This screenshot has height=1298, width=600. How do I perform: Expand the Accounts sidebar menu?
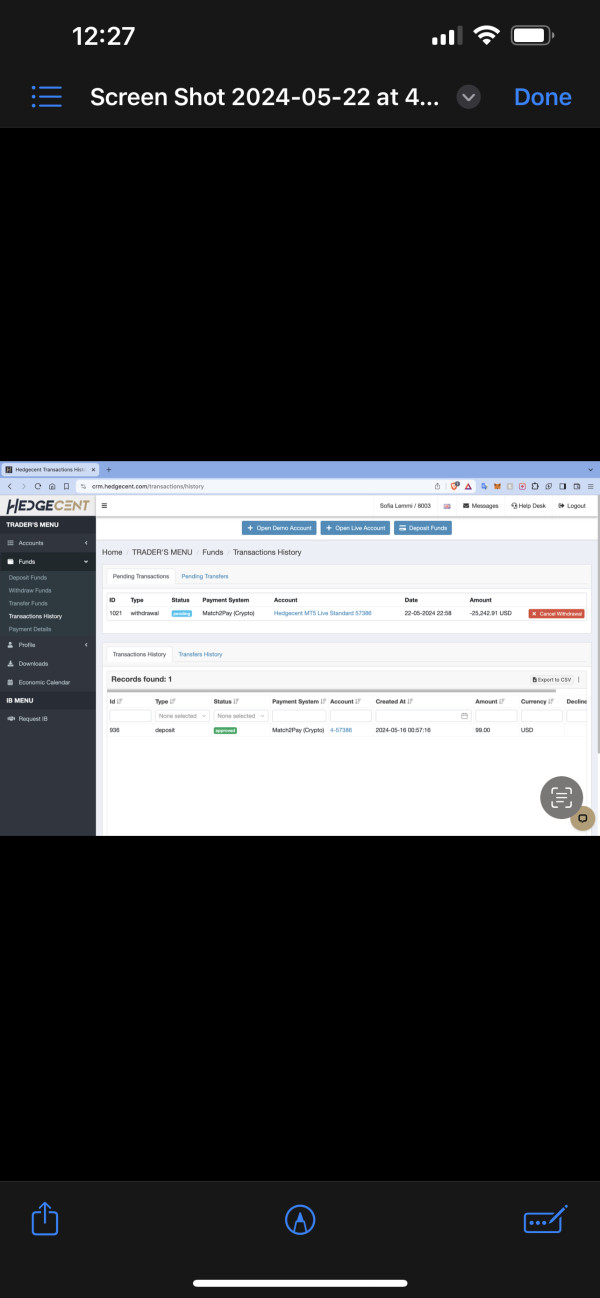pos(48,542)
